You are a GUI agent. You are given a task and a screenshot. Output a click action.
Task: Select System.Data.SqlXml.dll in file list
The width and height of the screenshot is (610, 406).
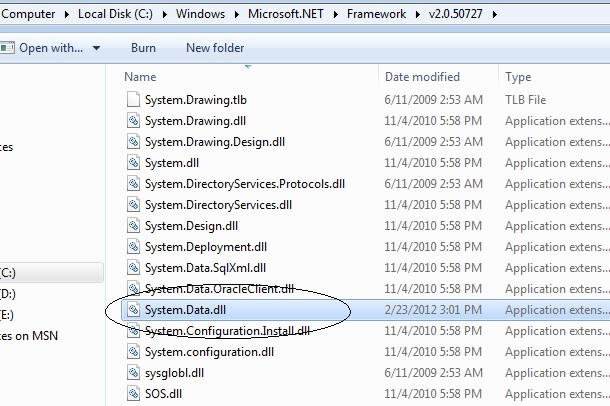point(205,268)
